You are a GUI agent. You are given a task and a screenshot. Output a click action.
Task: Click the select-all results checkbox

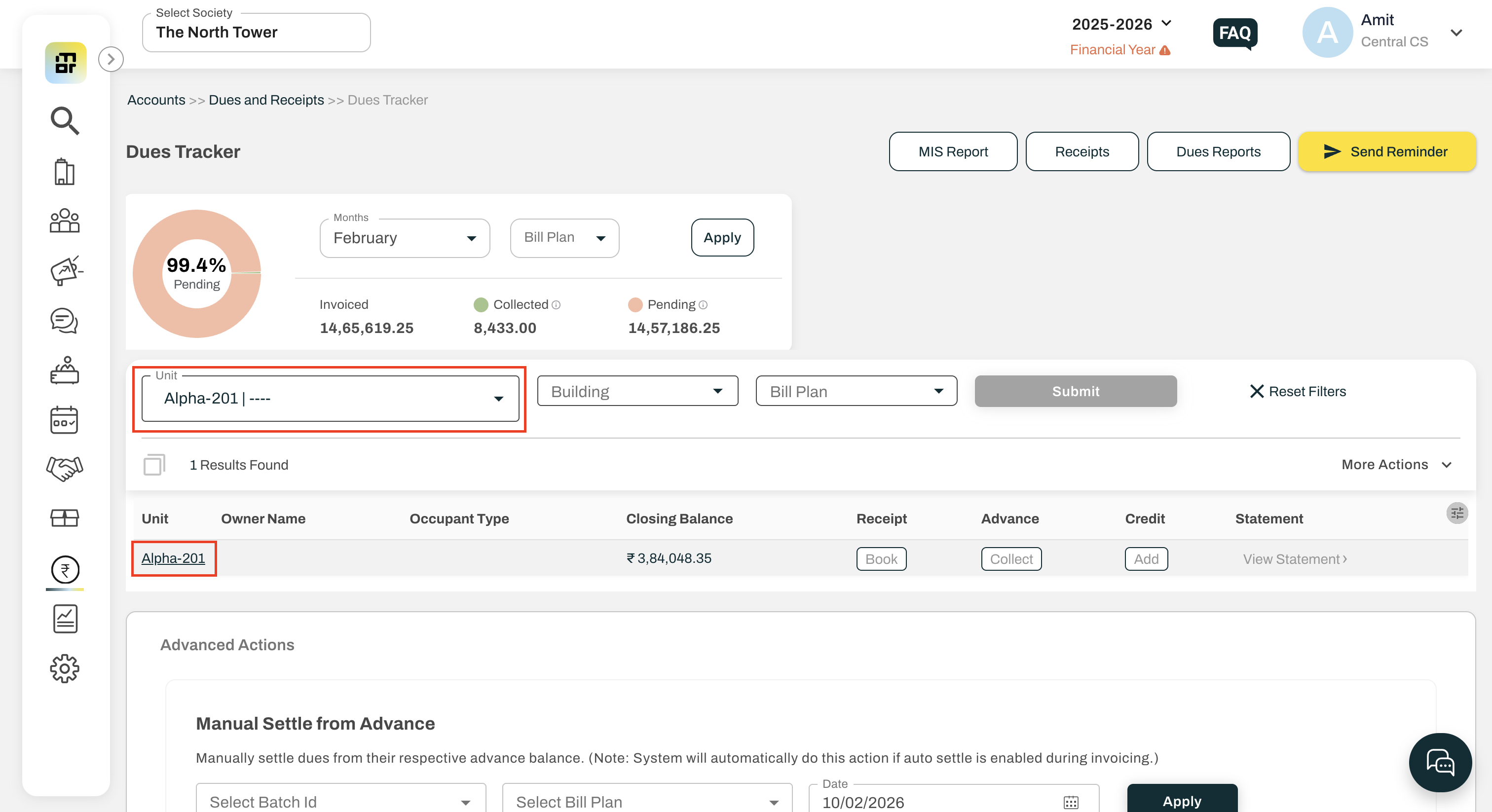tap(154, 465)
